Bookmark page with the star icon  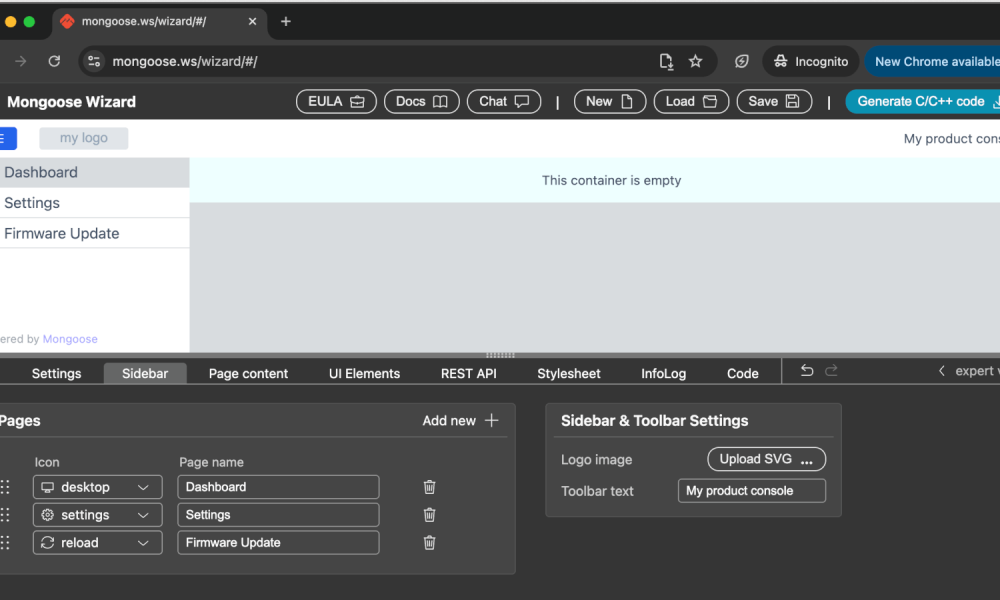point(695,61)
